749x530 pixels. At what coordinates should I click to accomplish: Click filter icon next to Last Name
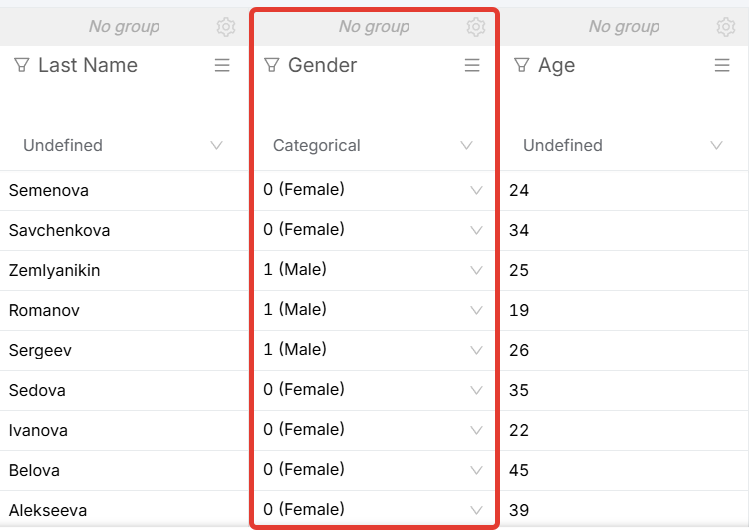coord(21,65)
